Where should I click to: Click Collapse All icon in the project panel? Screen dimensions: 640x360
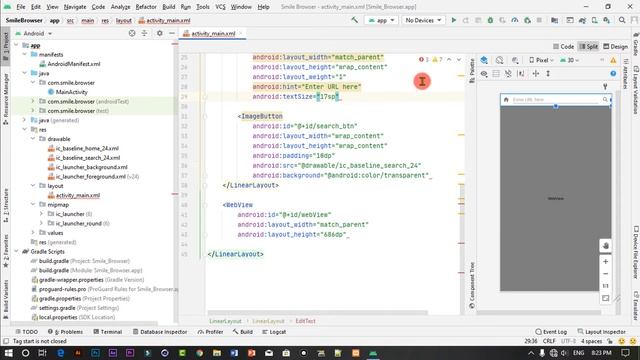pyautogui.click(x=144, y=33)
